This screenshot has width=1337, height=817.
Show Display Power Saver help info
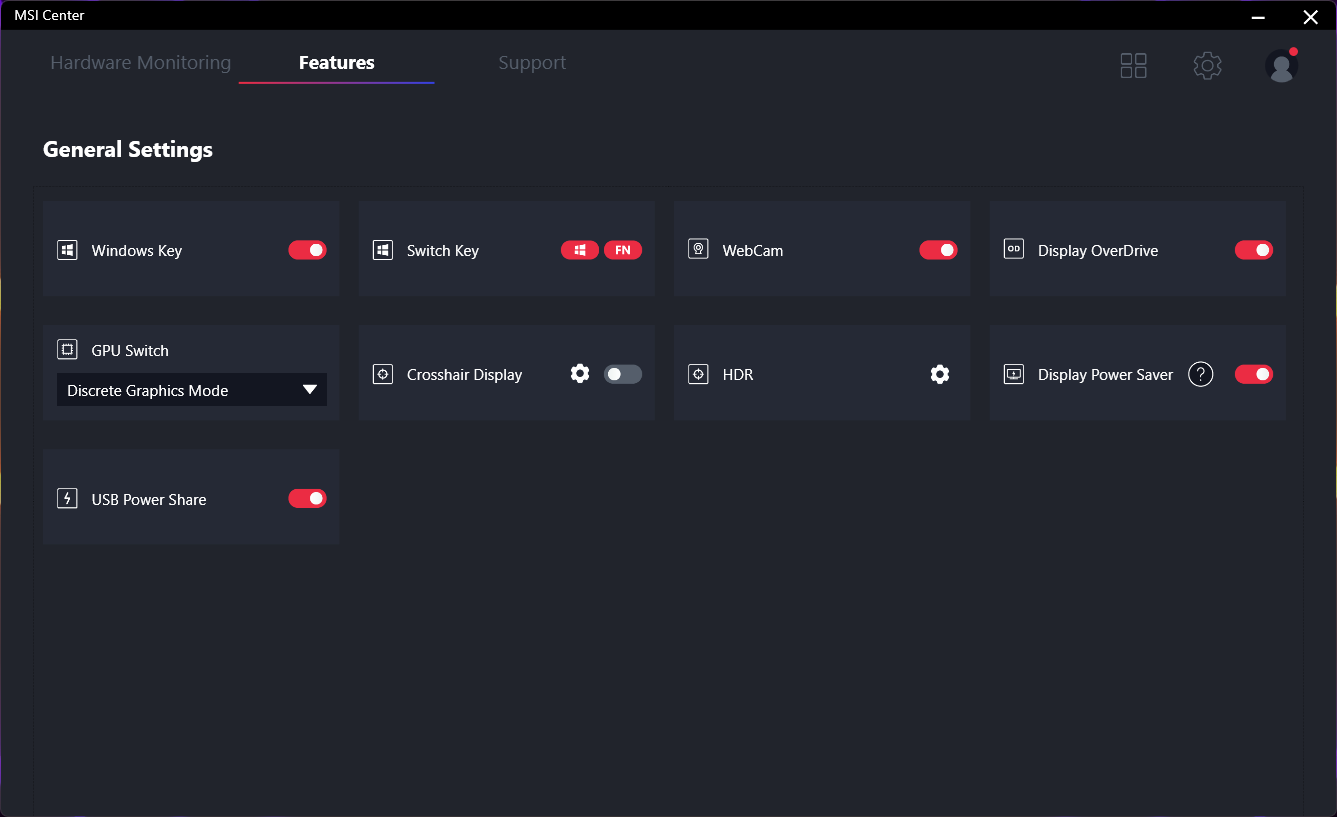click(1200, 374)
